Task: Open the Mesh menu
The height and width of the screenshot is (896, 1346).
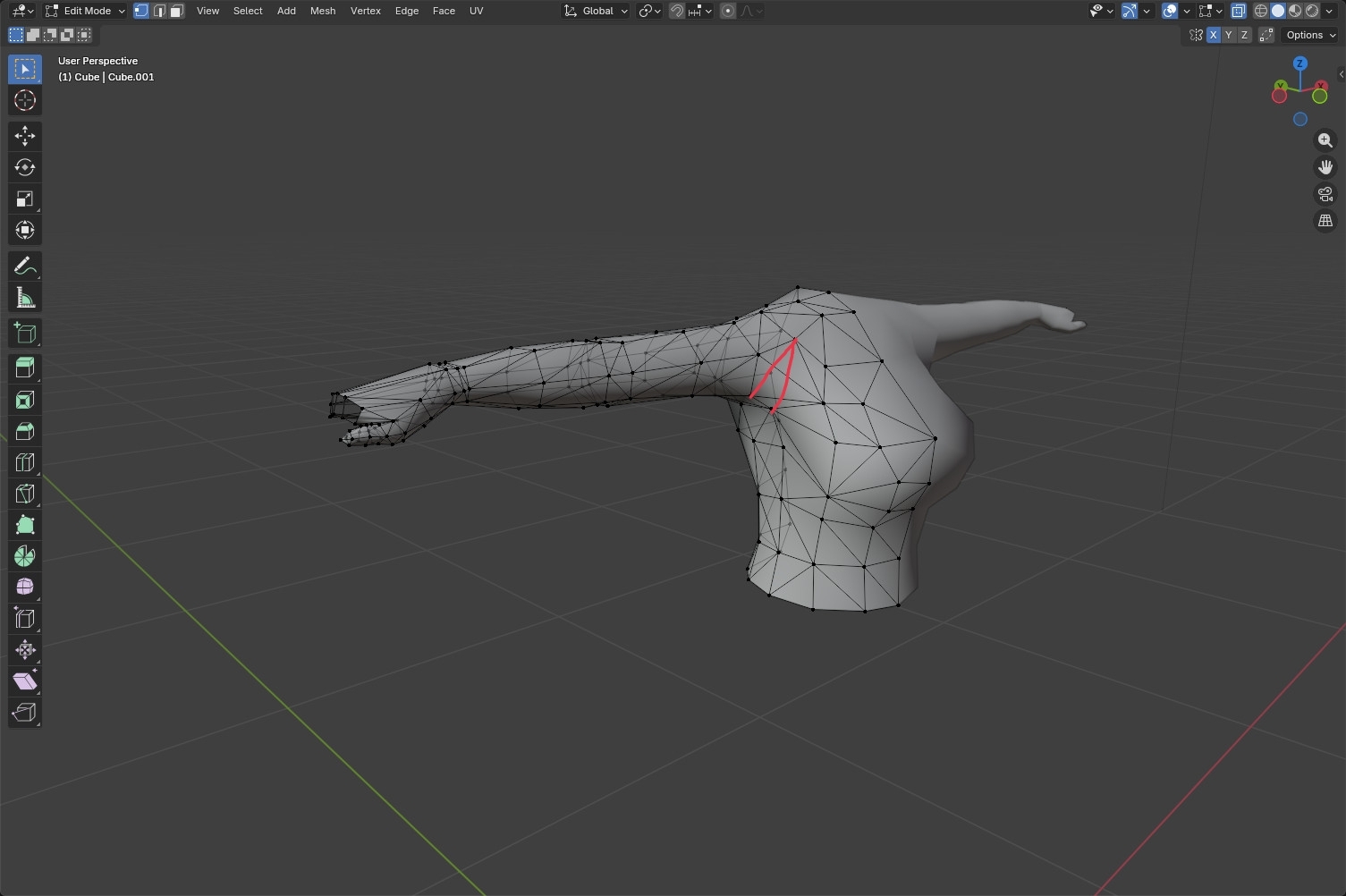Action: pyautogui.click(x=322, y=11)
